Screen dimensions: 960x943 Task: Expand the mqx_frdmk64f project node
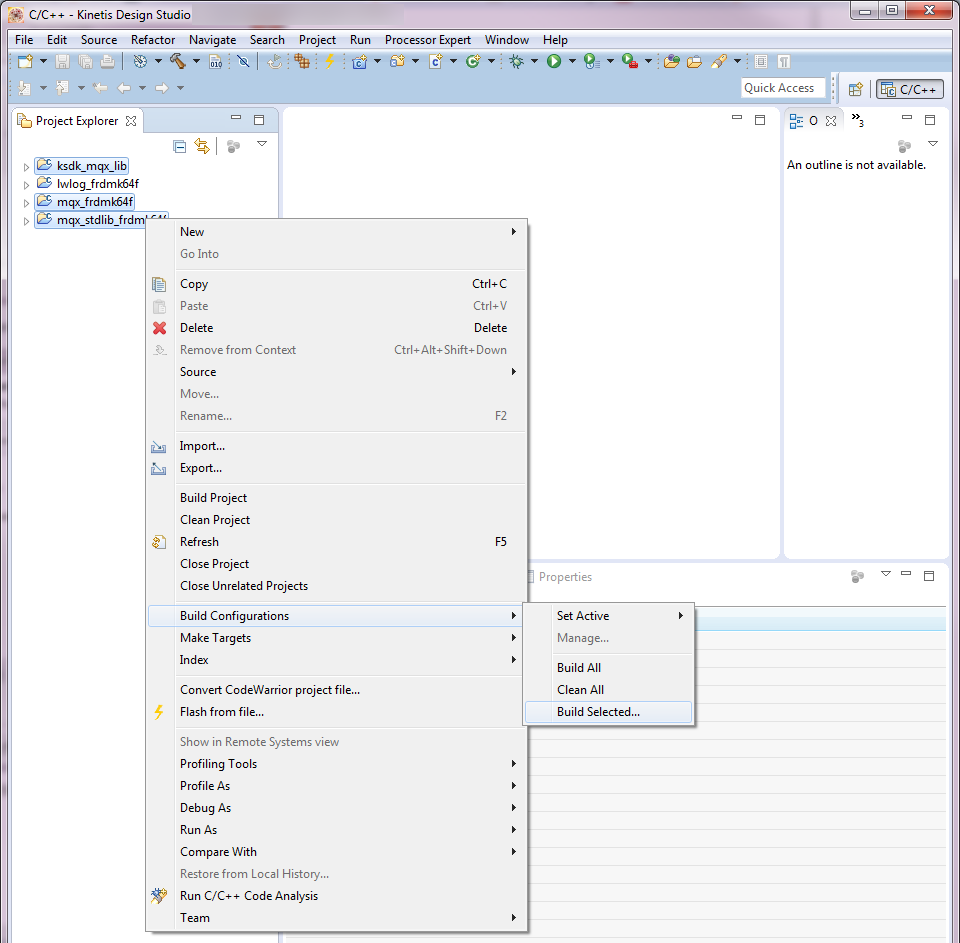tap(26, 203)
